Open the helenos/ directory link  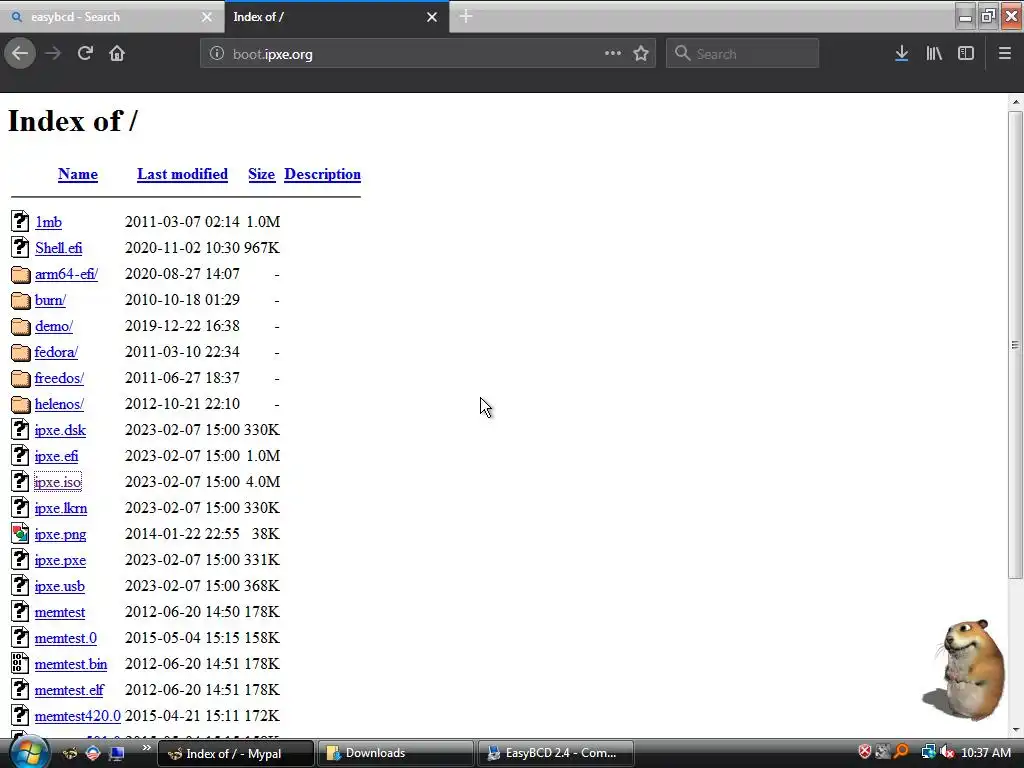pyautogui.click(x=59, y=404)
